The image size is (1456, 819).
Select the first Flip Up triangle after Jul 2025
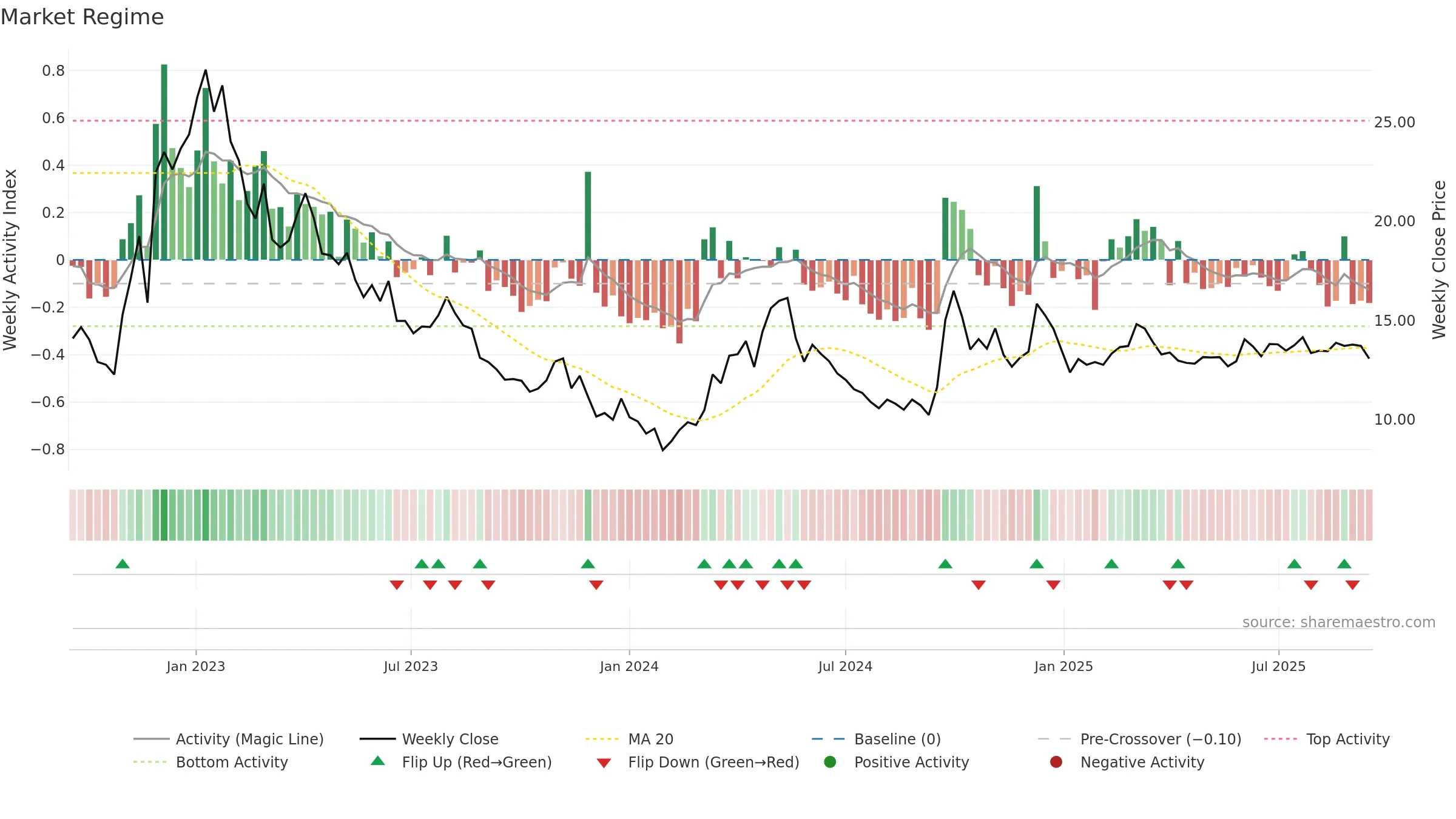[1295, 564]
